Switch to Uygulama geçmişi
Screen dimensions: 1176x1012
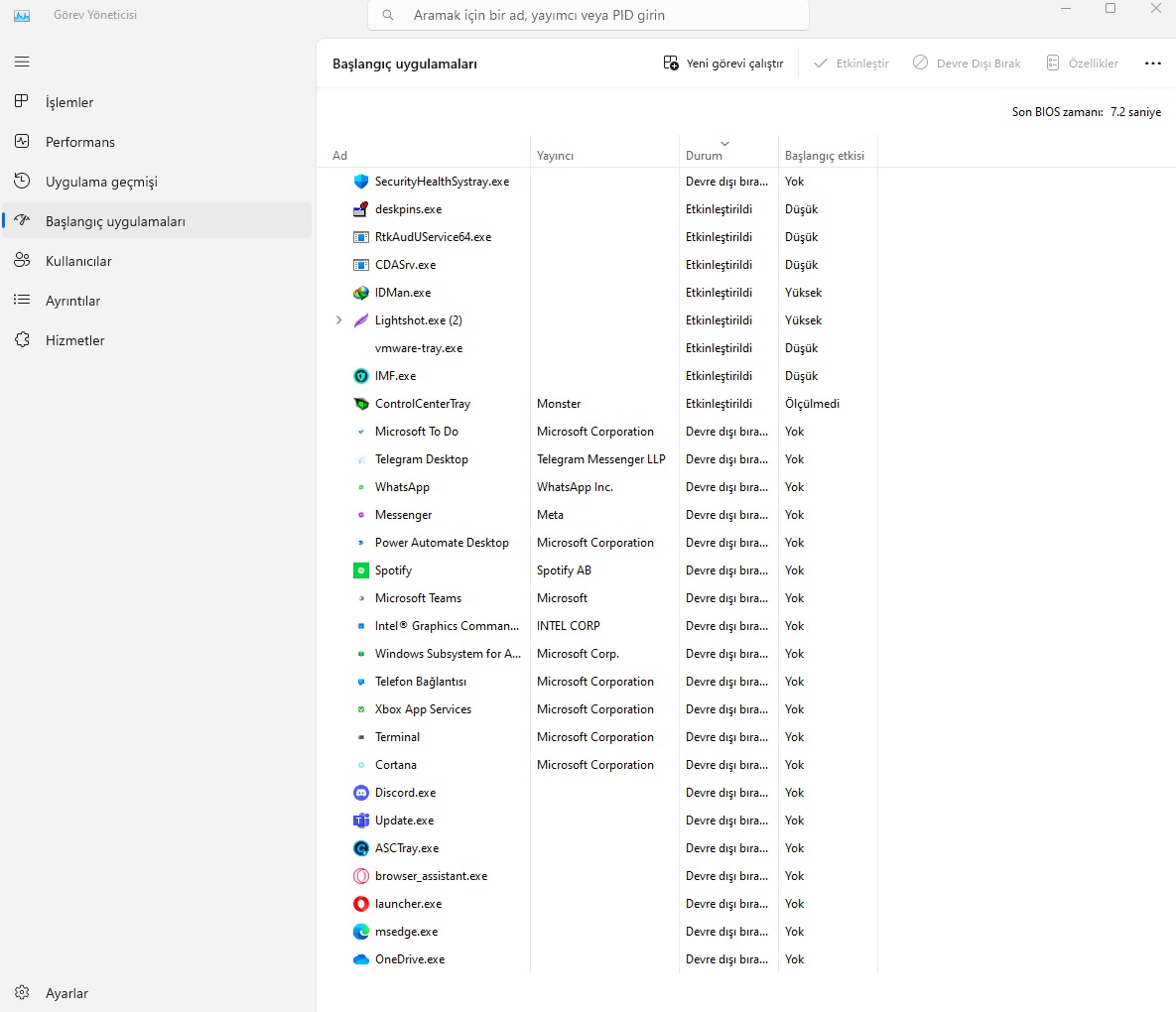point(157,182)
